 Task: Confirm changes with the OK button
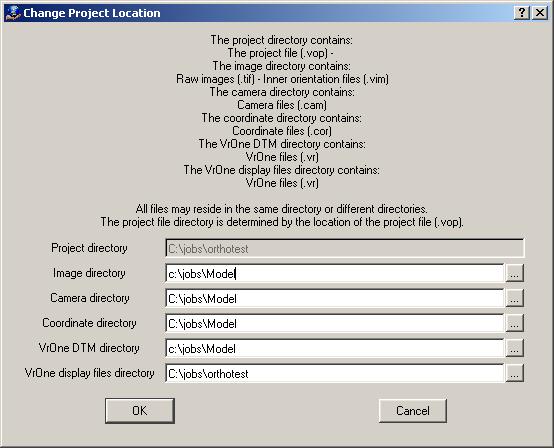(x=140, y=411)
